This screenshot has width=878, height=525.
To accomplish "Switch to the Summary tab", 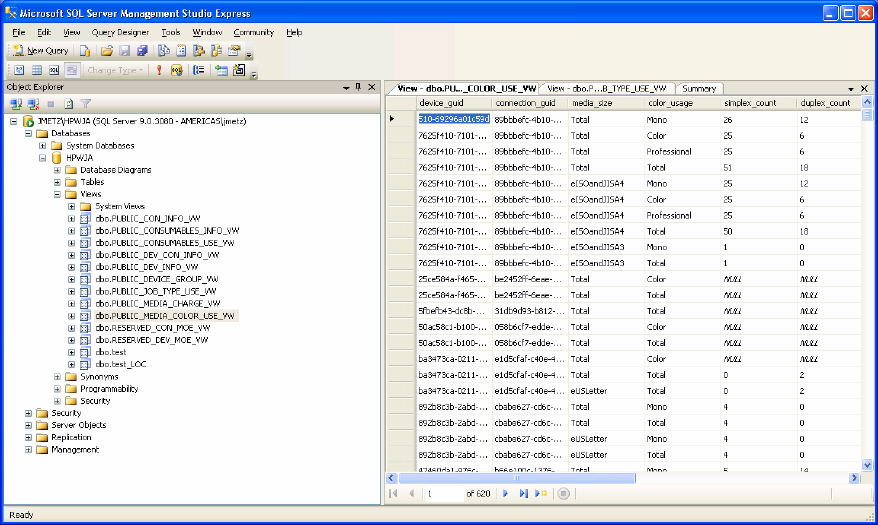I will click(x=698, y=89).
